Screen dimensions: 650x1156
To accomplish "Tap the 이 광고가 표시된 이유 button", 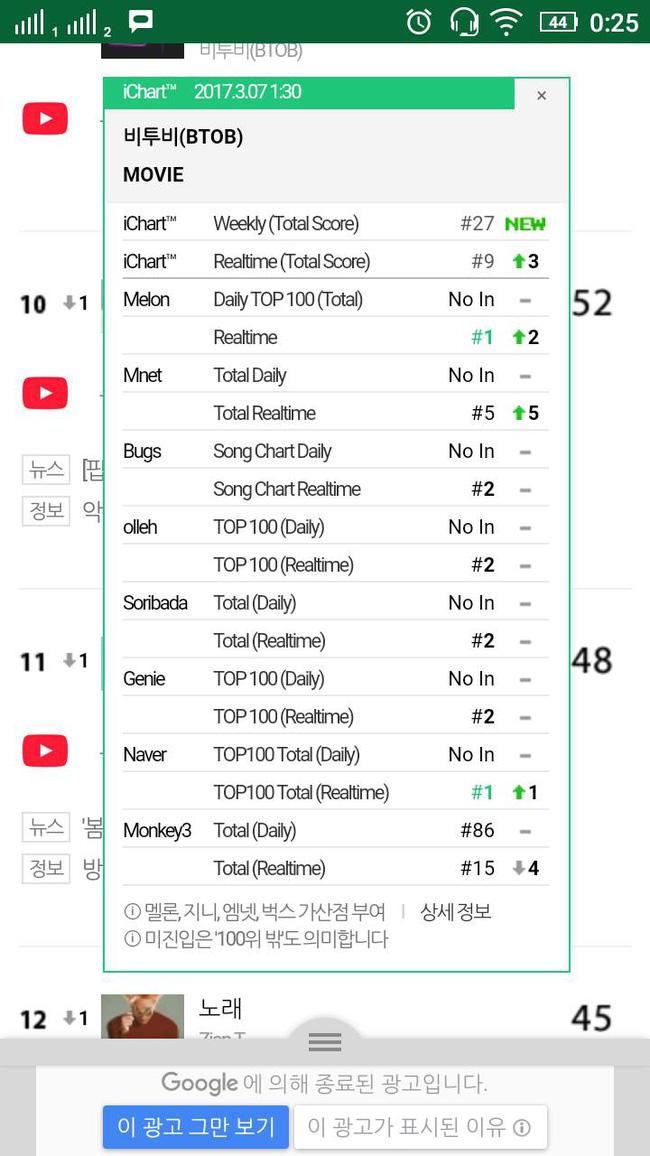I will (x=419, y=1127).
